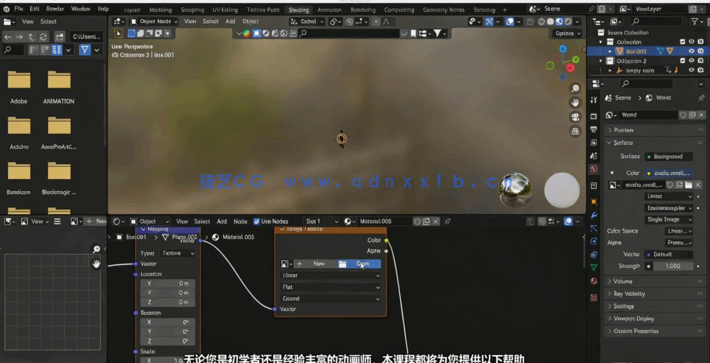
Task: Expand the Volume panel
Action: (x=655, y=282)
